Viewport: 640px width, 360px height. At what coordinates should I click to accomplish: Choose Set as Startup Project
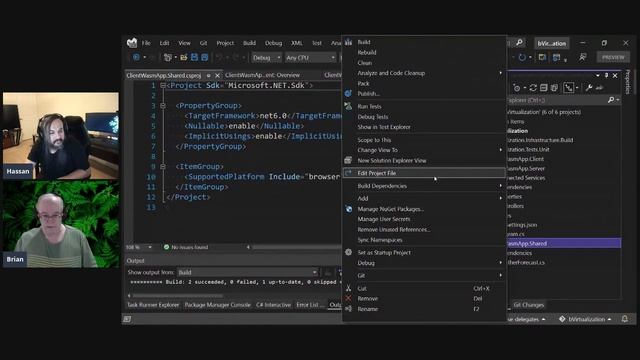(424, 252)
